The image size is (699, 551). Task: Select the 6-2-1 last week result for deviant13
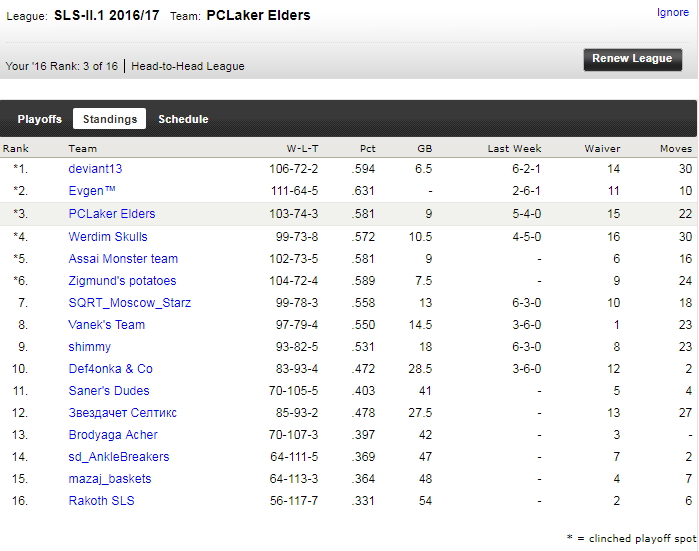[x=526, y=169]
